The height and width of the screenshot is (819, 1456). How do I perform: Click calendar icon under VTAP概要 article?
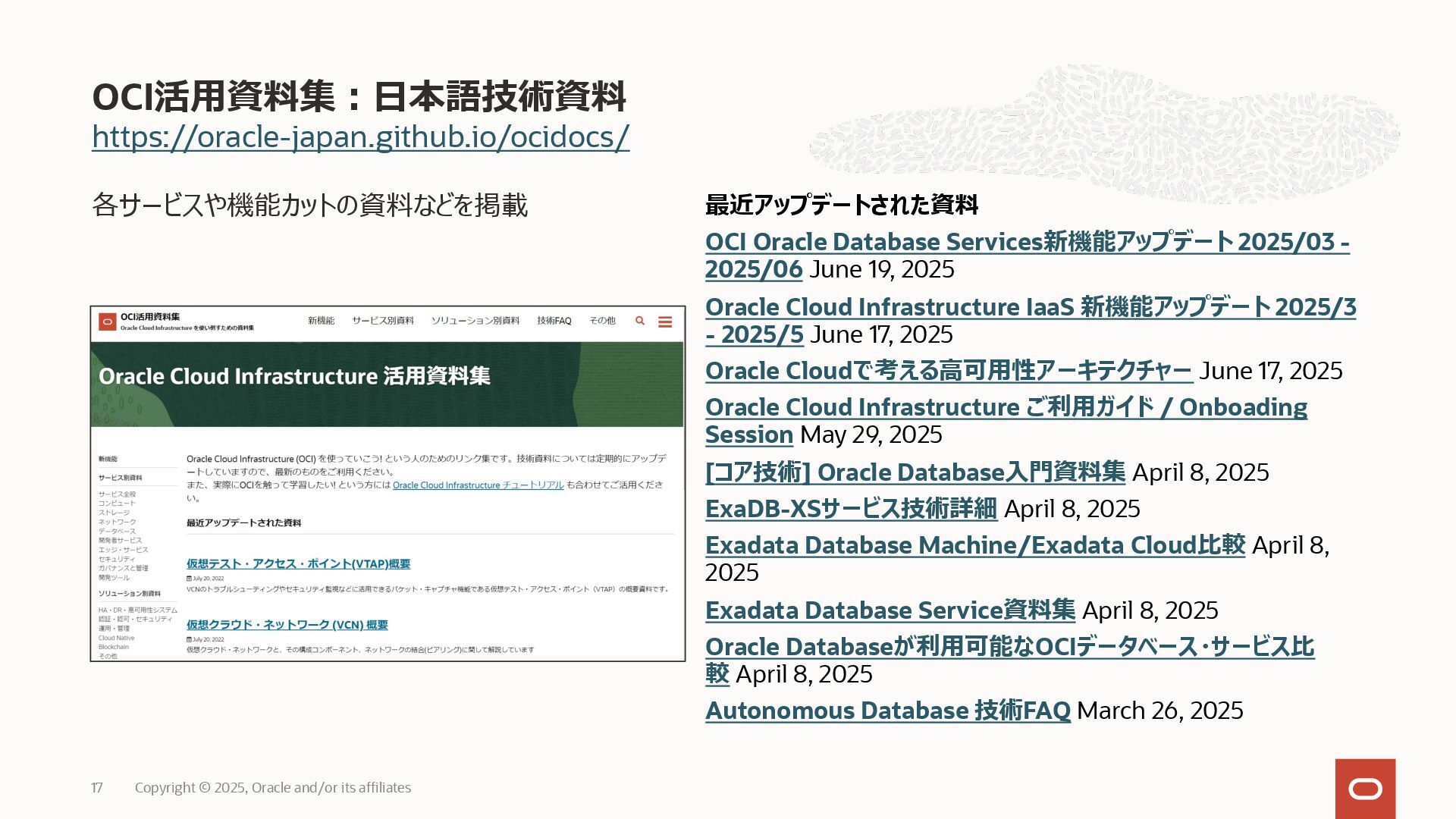tap(189, 578)
